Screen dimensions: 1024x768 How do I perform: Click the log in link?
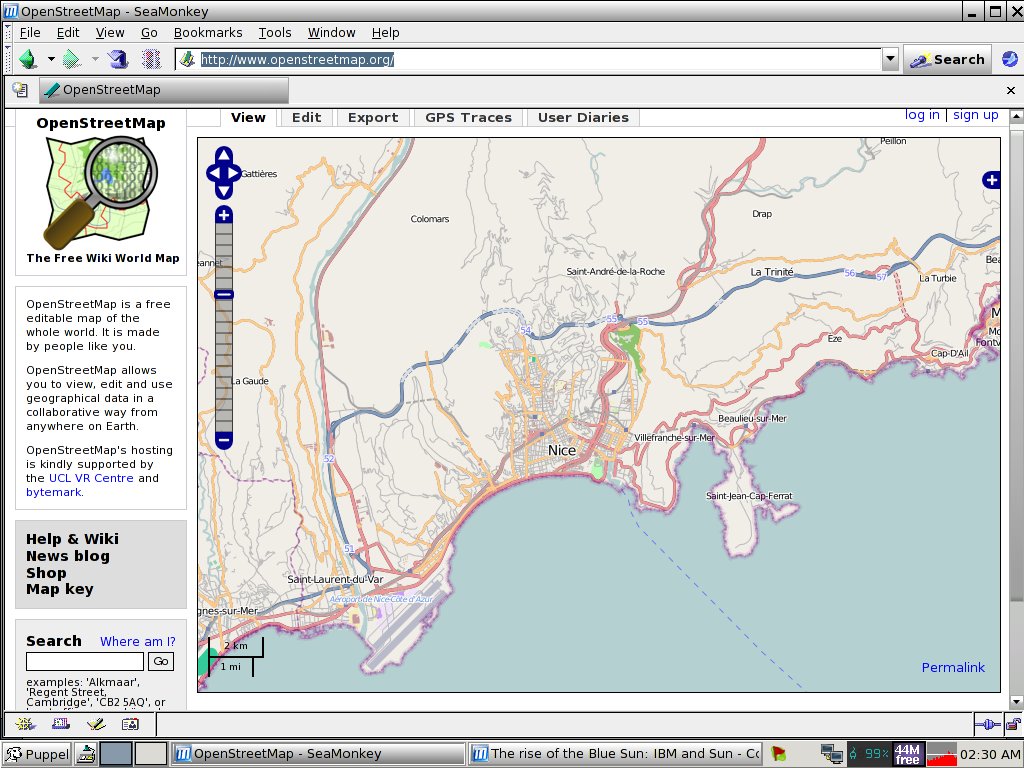[922, 115]
